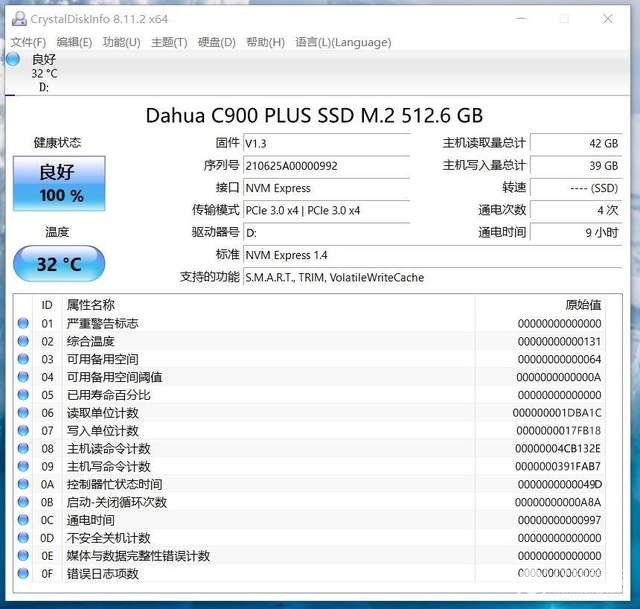640x609 pixels.
Task: Click status dot for attribute 02 综合温度
Action: coord(23,341)
